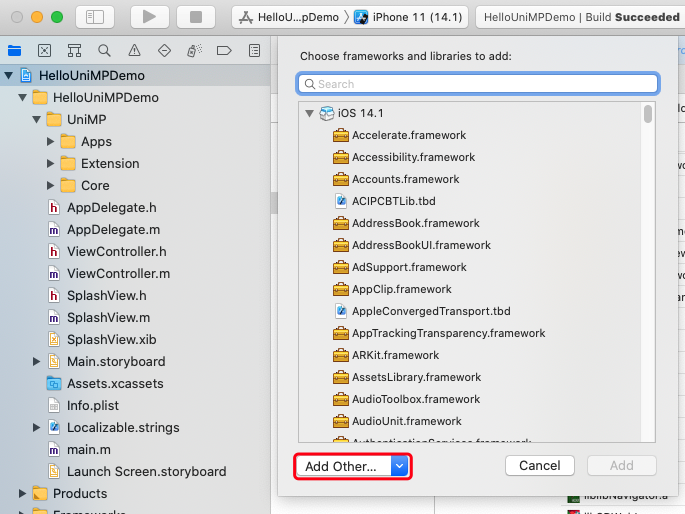Open Info.plist file
Image resolution: width=685 pixels, height=514 pixels.
click(x=83, y=406)
